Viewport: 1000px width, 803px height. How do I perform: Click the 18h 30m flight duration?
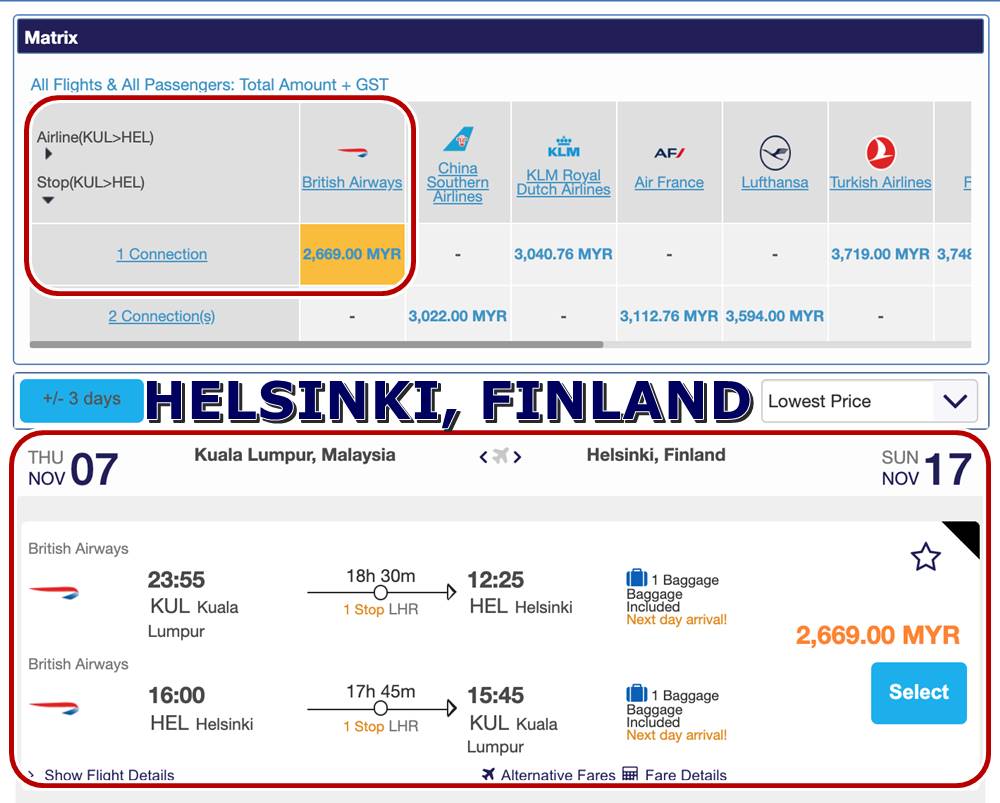(381, 576)
